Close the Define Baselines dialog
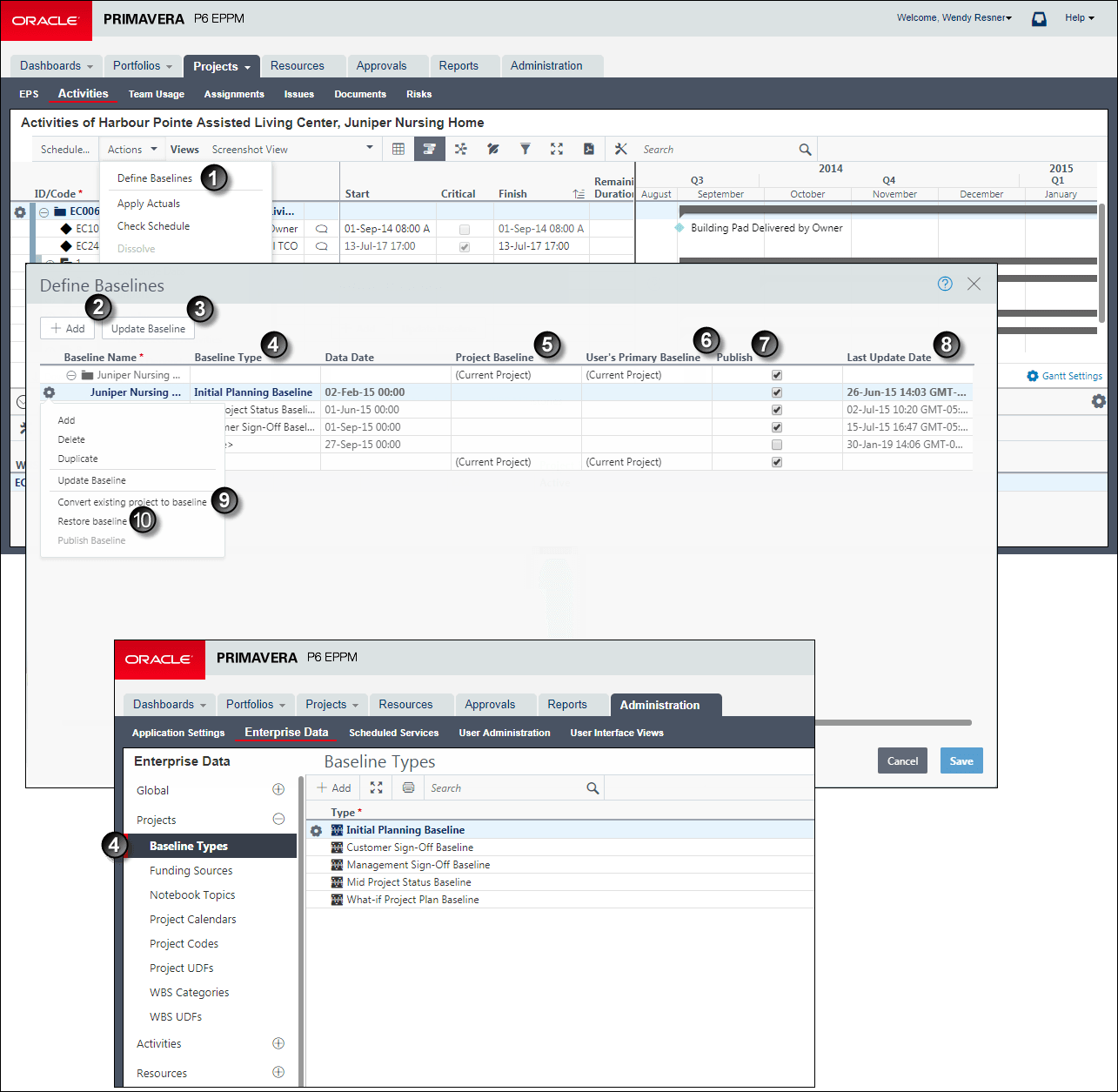The width and height of the screenshot is (1118, 1092). (974, 284)
